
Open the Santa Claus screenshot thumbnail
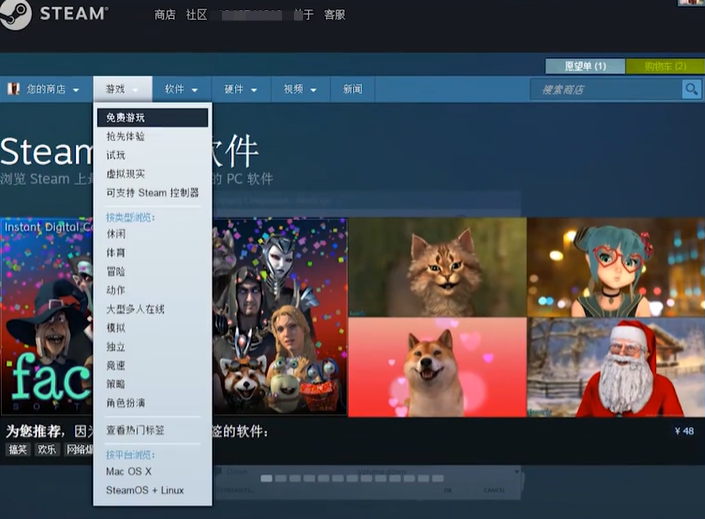(x=616, y=367)
